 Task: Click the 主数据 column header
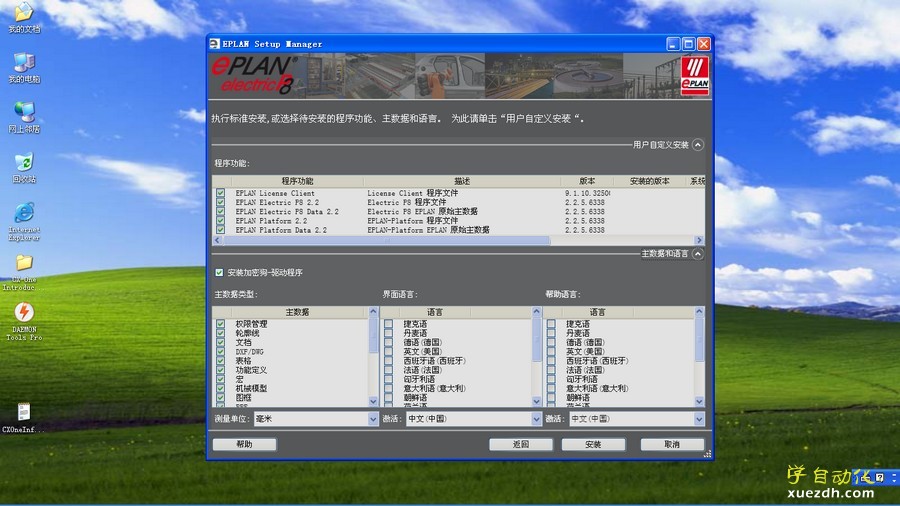[297, 312]
